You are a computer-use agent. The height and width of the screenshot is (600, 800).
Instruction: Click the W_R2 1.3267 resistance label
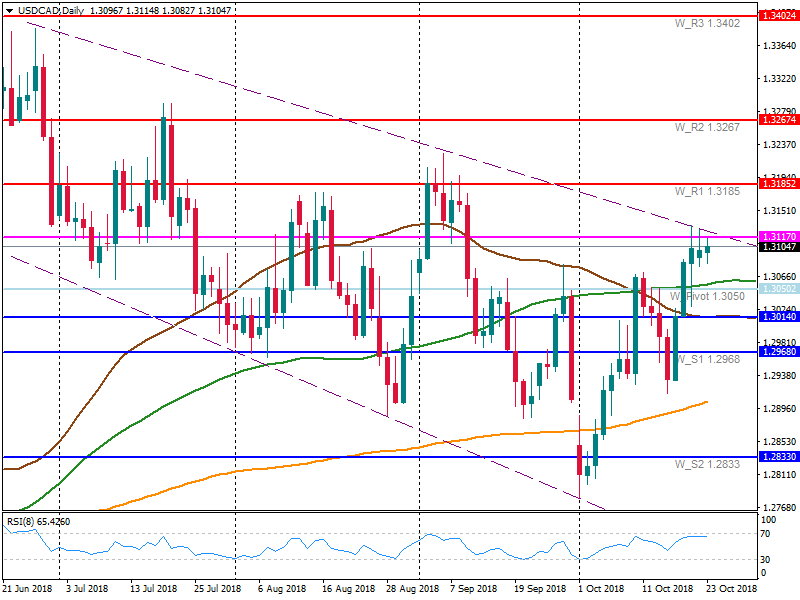pos(706,127)
